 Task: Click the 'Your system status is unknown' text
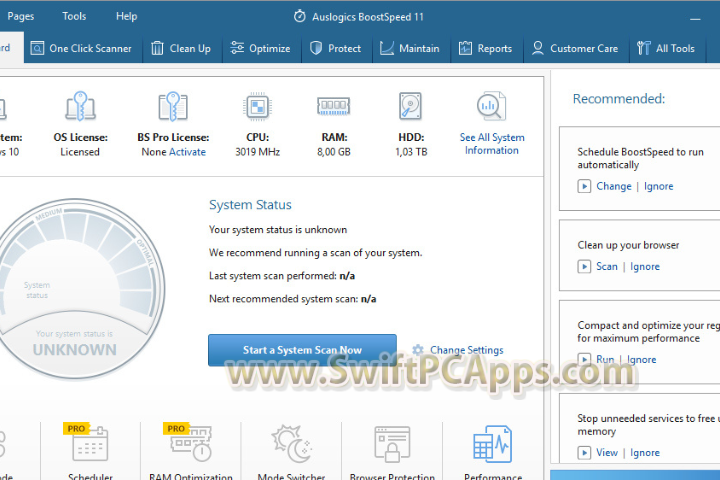(278, 230)
